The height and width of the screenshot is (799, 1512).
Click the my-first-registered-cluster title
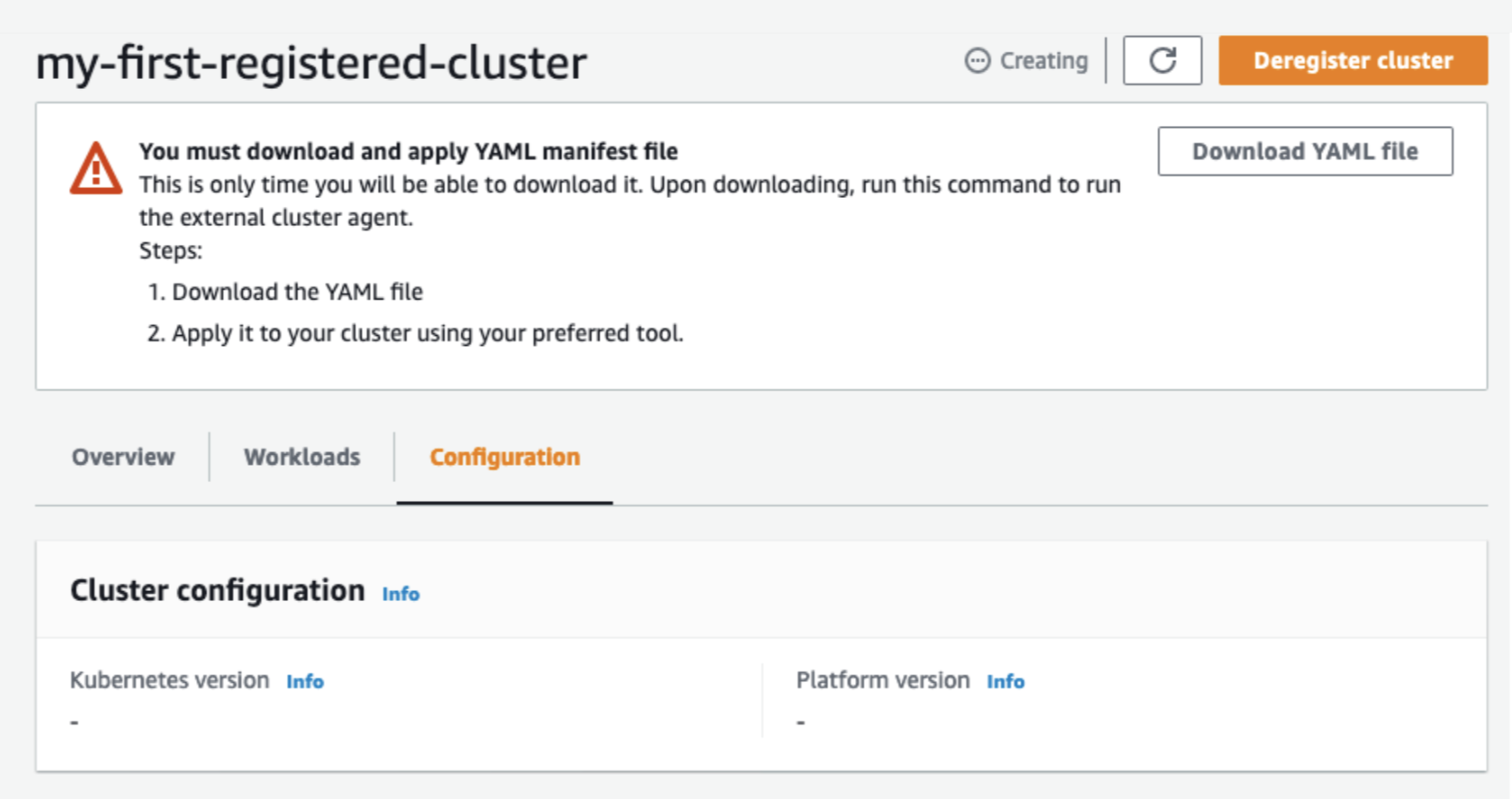coord(311,63)
